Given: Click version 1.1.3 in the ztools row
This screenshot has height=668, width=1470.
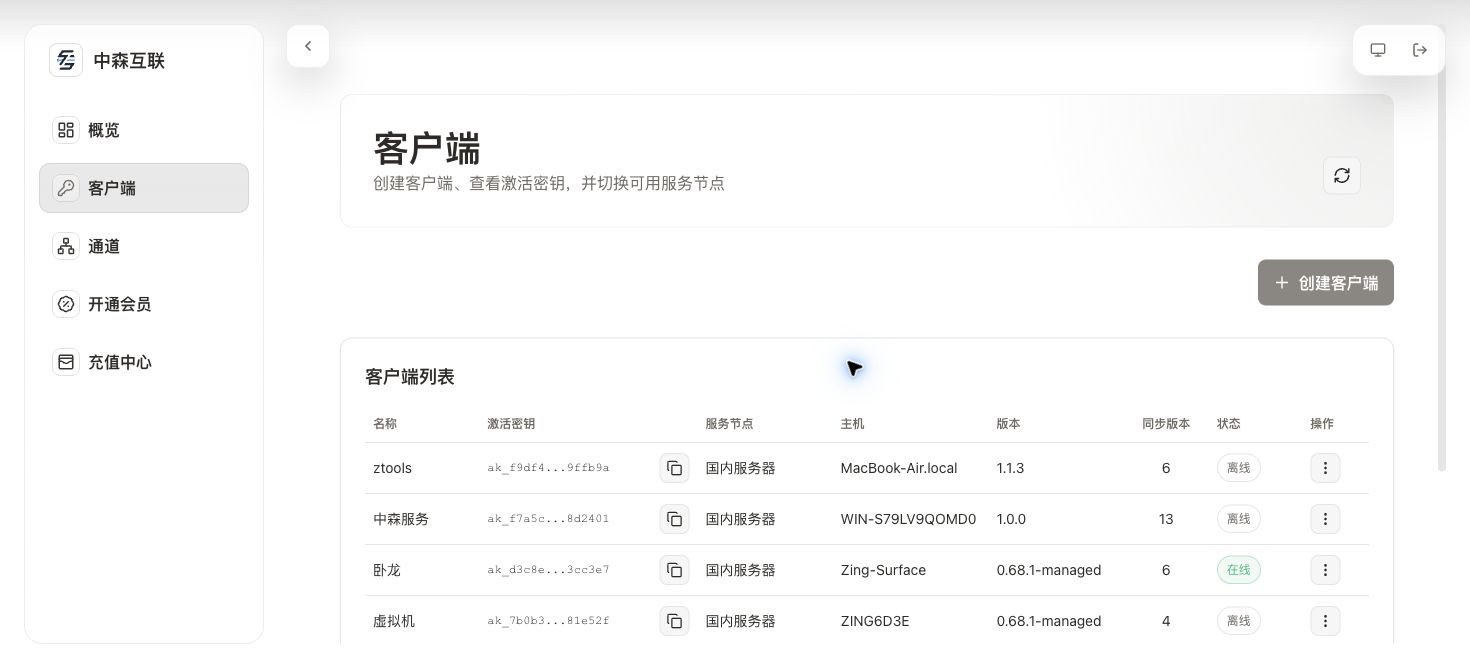Looking at the screenshot, I should click(x=1010, y=468).
